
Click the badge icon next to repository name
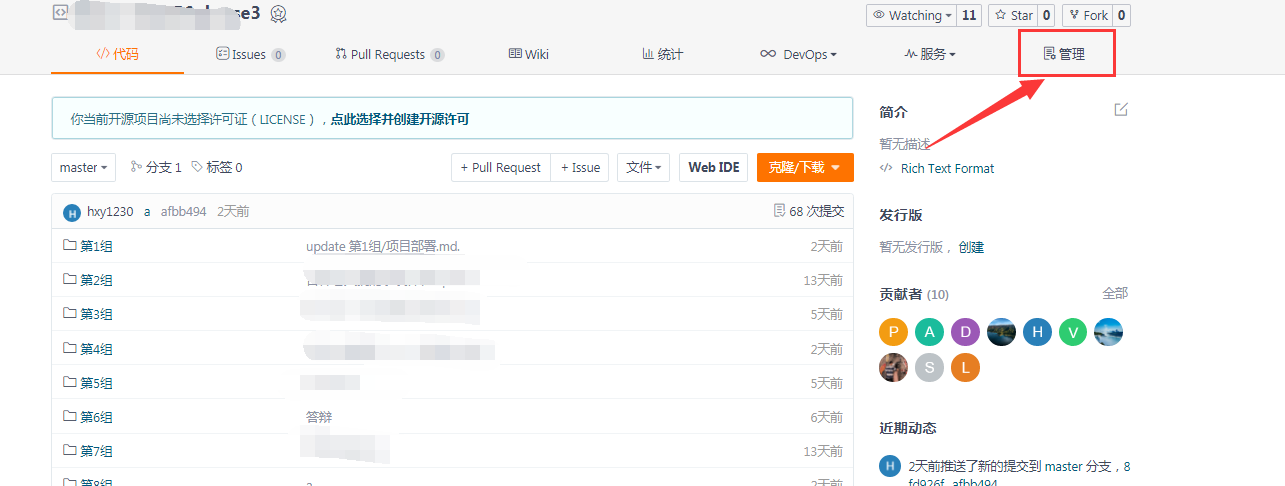pyautogui.click(x=279, y=14)
